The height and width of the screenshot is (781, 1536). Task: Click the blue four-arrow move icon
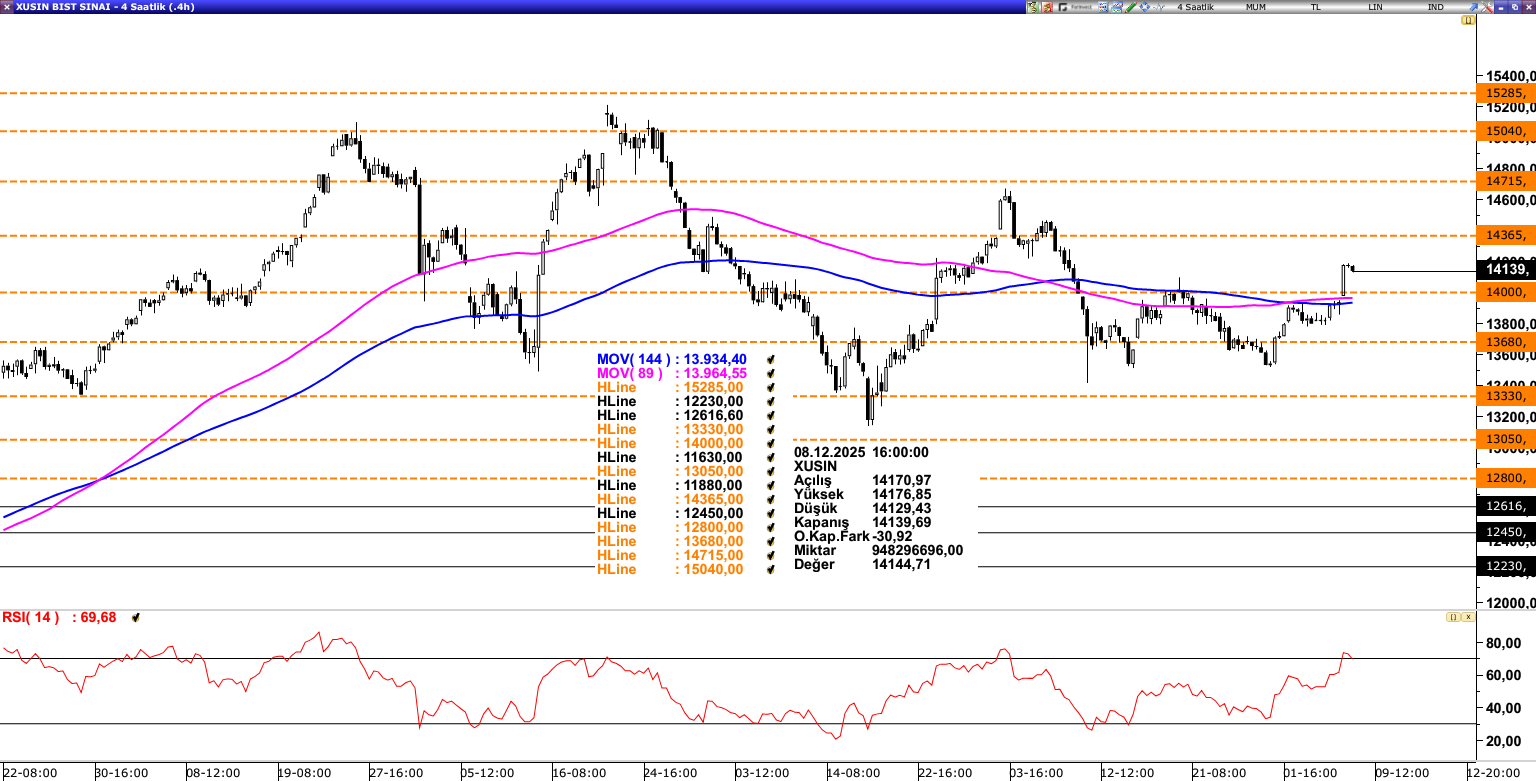point(1144,7)
